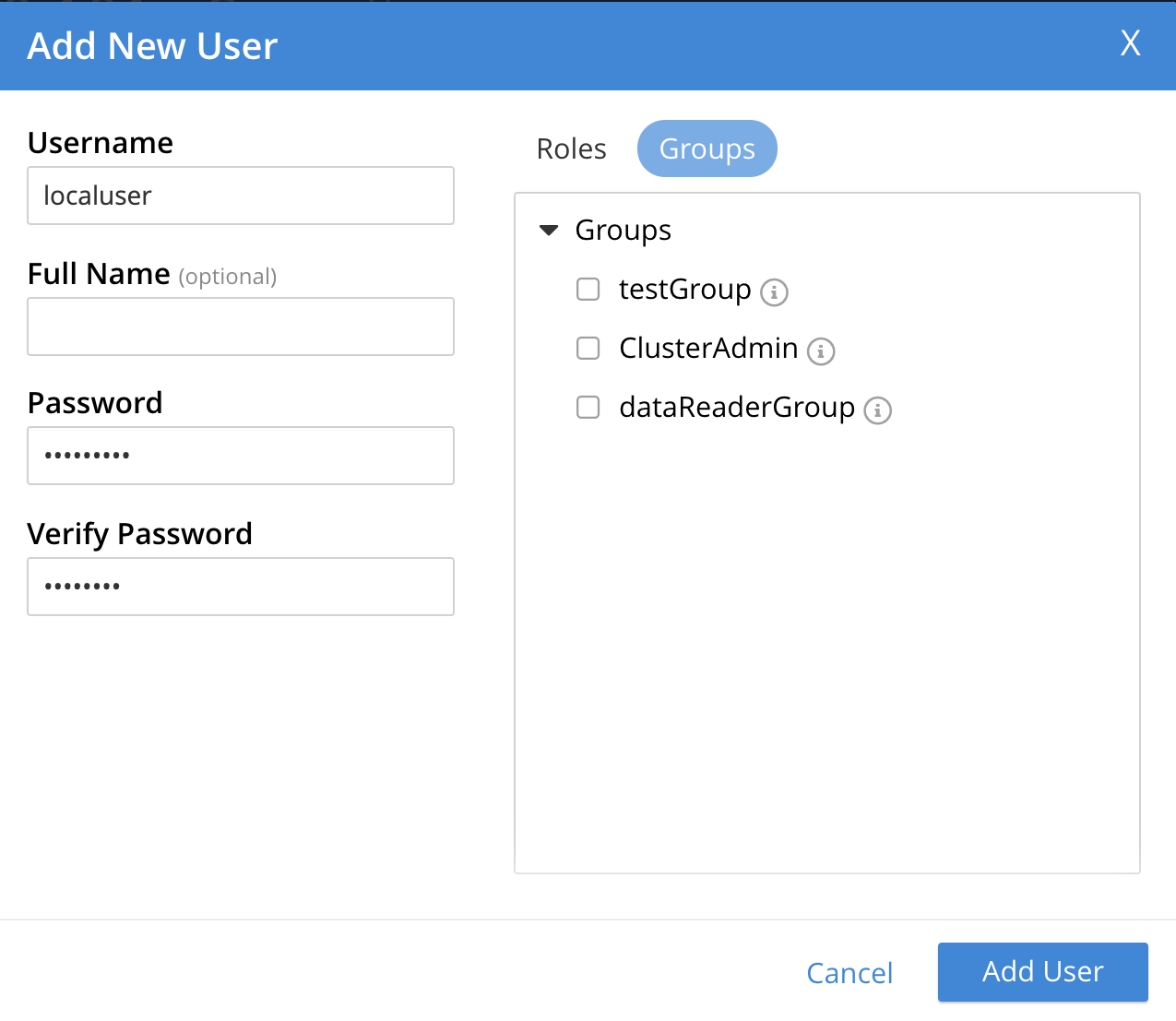
Task: Click the testGroup name text
Action: [x=684, y=290]
